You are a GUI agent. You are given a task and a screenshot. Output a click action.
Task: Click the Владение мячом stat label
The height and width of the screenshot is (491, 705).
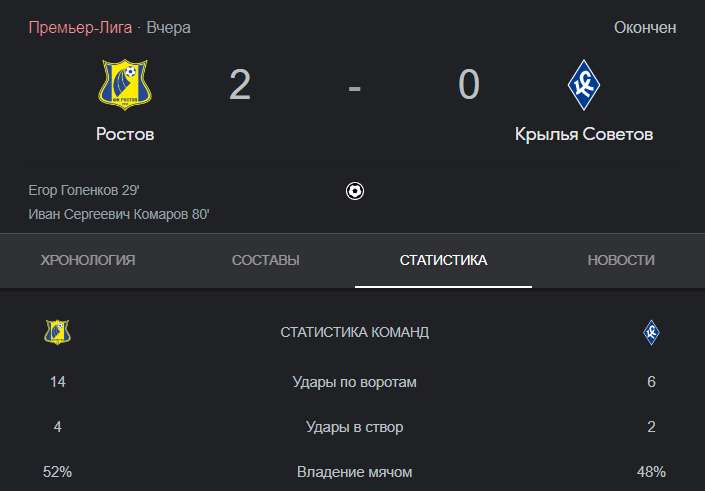pyautogui.click(x=355, y=472)
